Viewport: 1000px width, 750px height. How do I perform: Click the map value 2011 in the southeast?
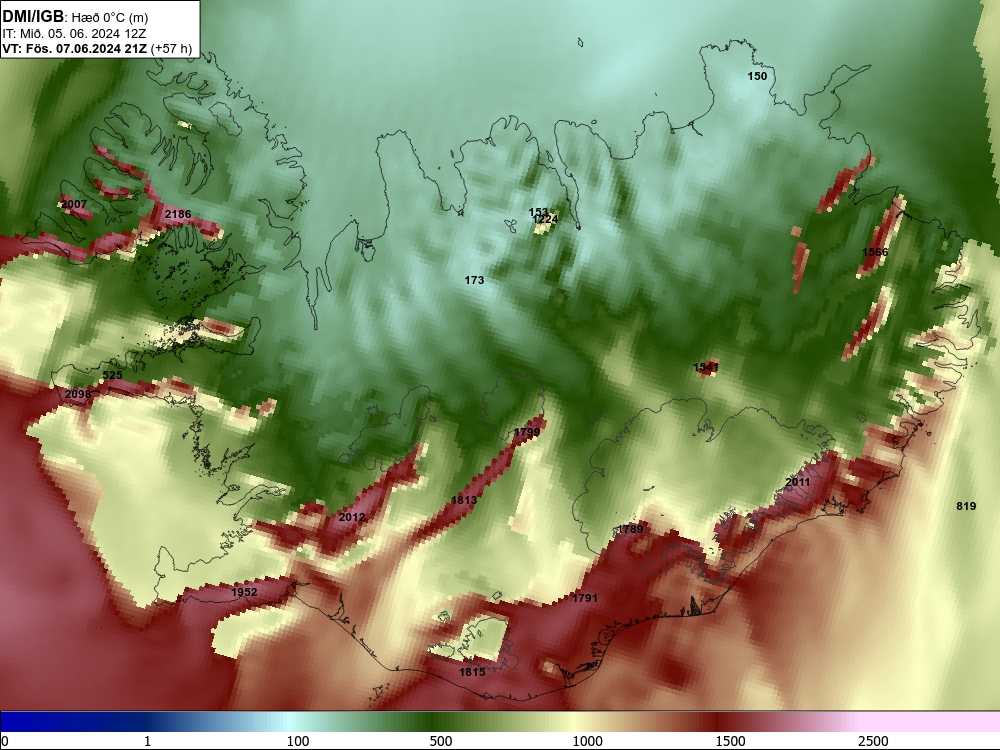[x=797, y=482]
